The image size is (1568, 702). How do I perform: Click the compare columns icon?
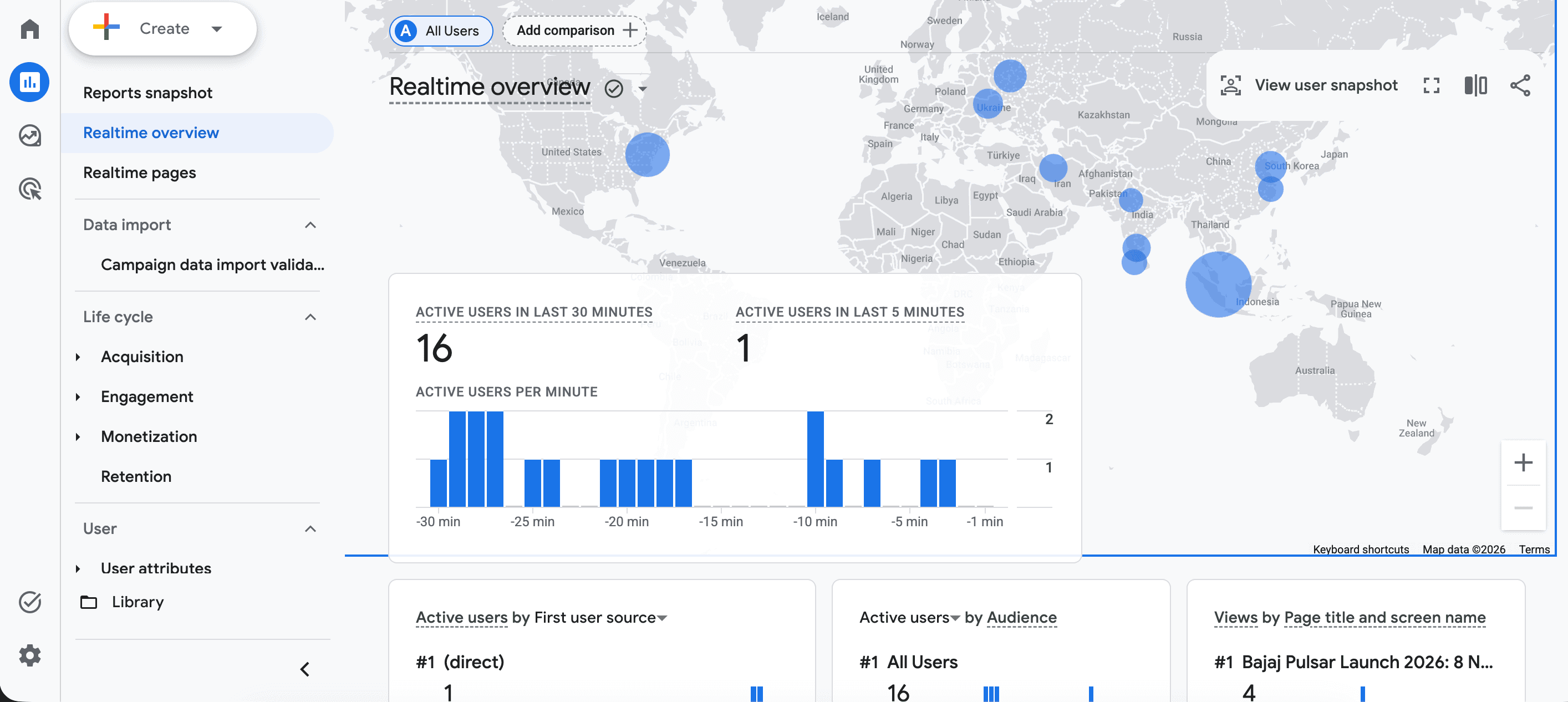click(x=1475, y=85)
